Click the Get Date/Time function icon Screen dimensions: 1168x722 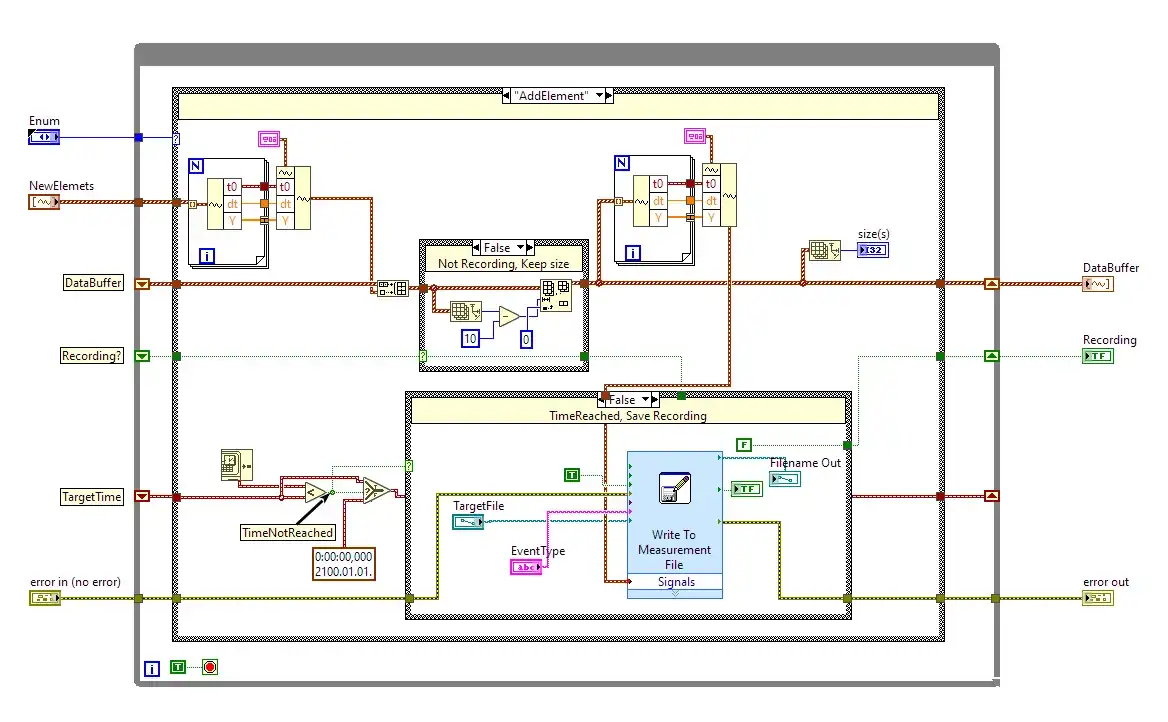click(x=237, y=465)
